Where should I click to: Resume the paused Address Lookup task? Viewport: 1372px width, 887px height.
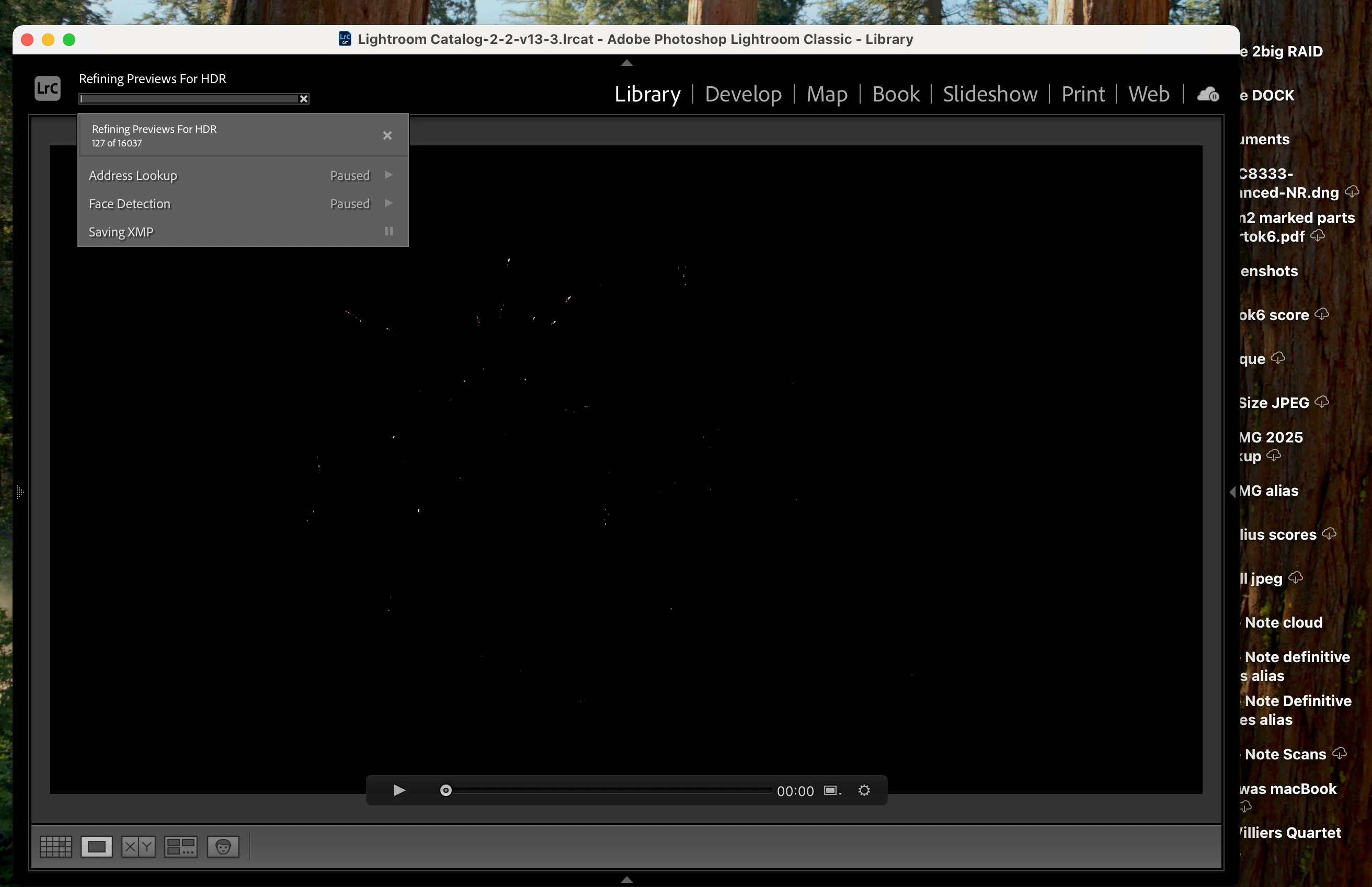(x=388, y=175)
